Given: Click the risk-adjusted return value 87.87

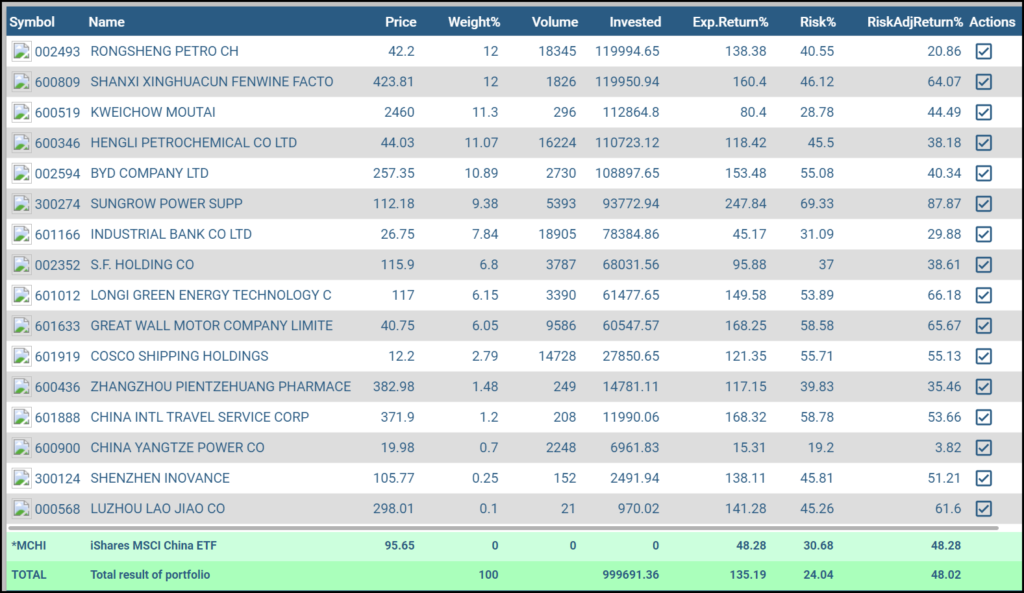Looking at the screenshot, I should pyautogui.click(x=944, y=204).
